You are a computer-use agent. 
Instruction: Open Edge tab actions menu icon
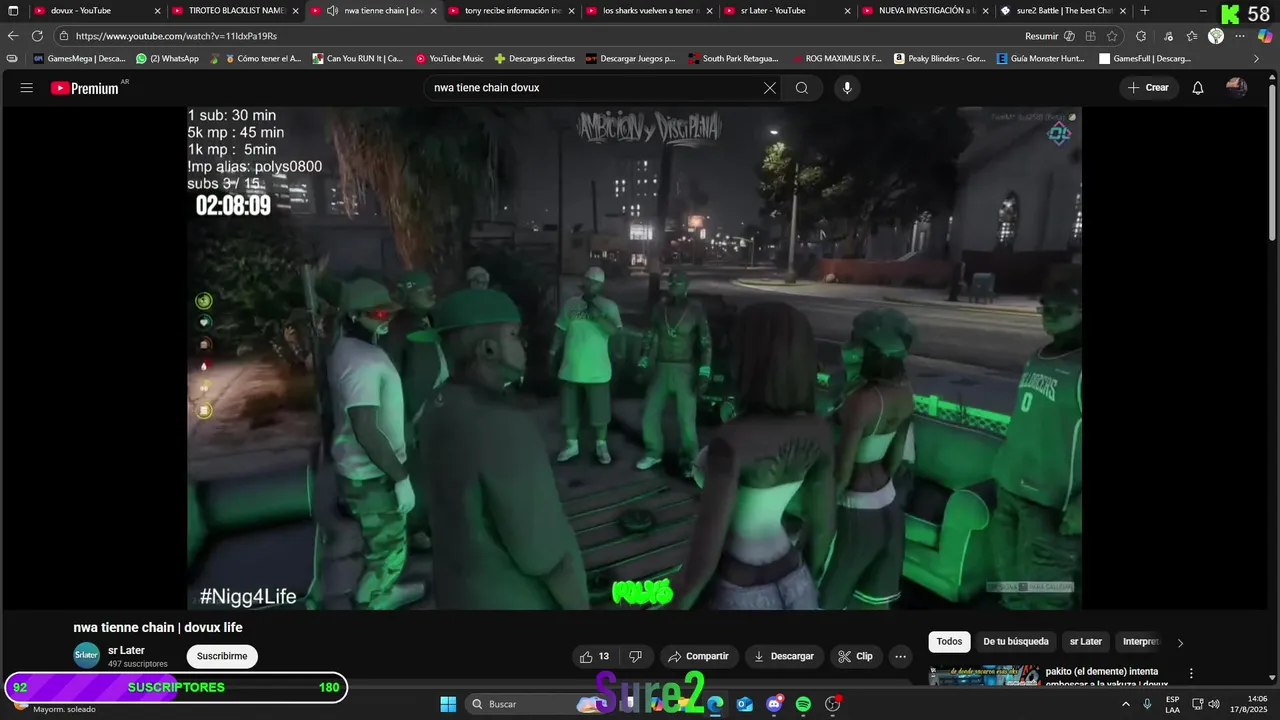[13, 11]
